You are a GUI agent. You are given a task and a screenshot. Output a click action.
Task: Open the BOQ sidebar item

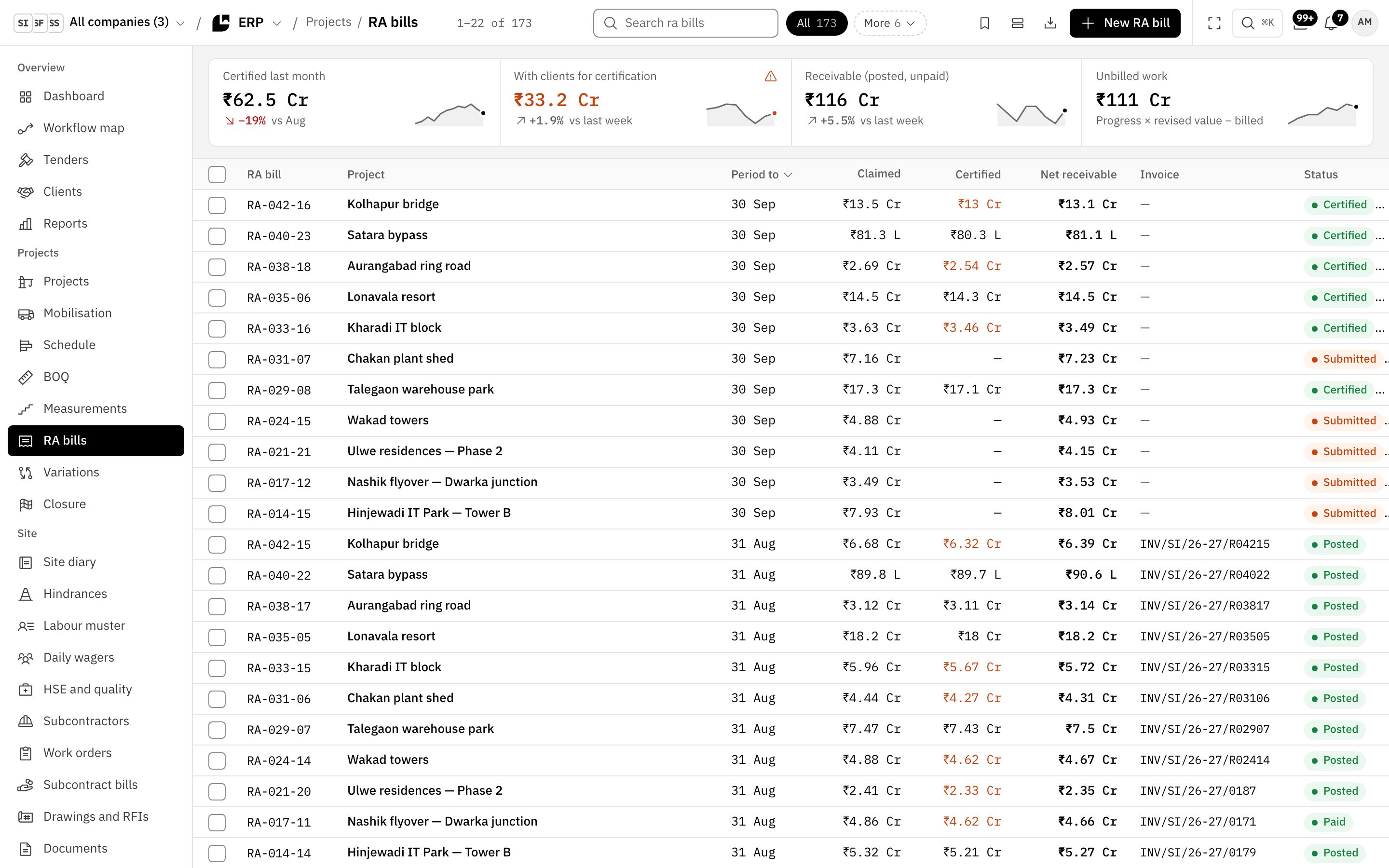tap(96, 377)
